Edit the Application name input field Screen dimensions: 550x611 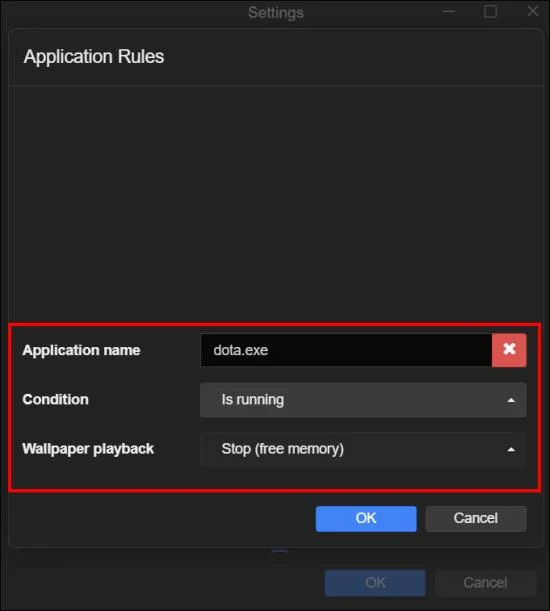pyautogui.click(x=346, y=350)
